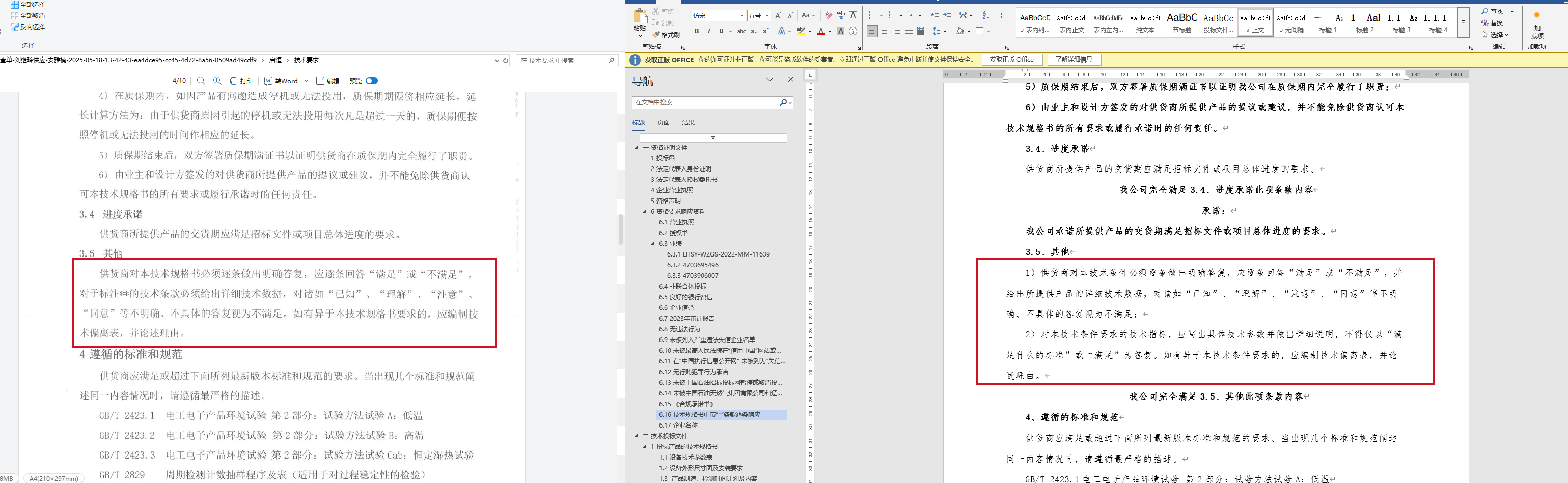Click the 启恒 folder in breadcrumb path

pos(275,60)
